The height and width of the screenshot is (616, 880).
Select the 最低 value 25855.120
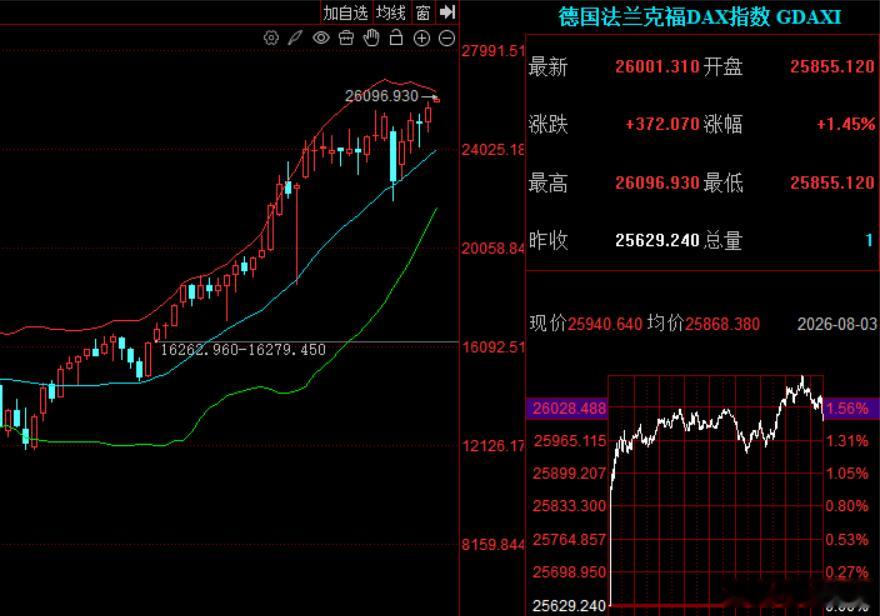[832, 183]
